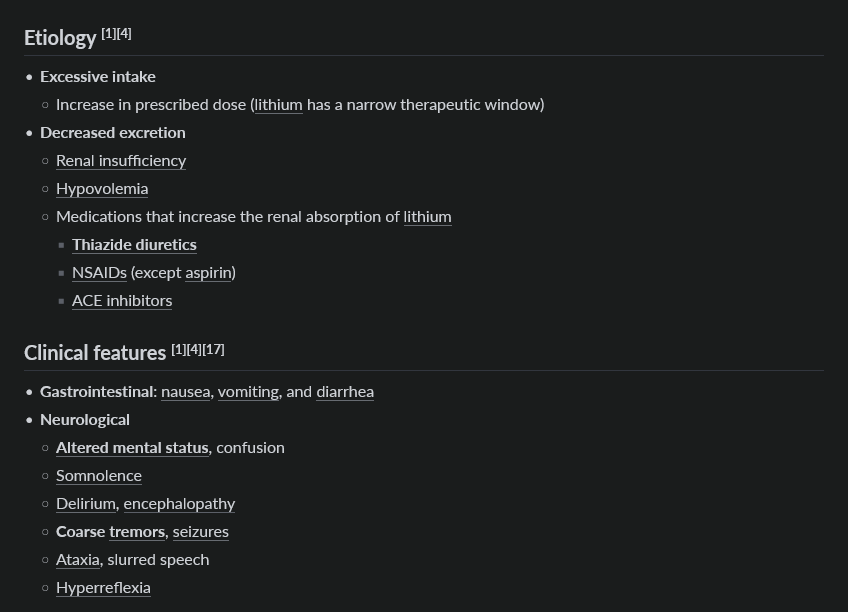Viewport: 848px width, 612px height.
Task: Click the tremors link
Action: click(137, 533)
